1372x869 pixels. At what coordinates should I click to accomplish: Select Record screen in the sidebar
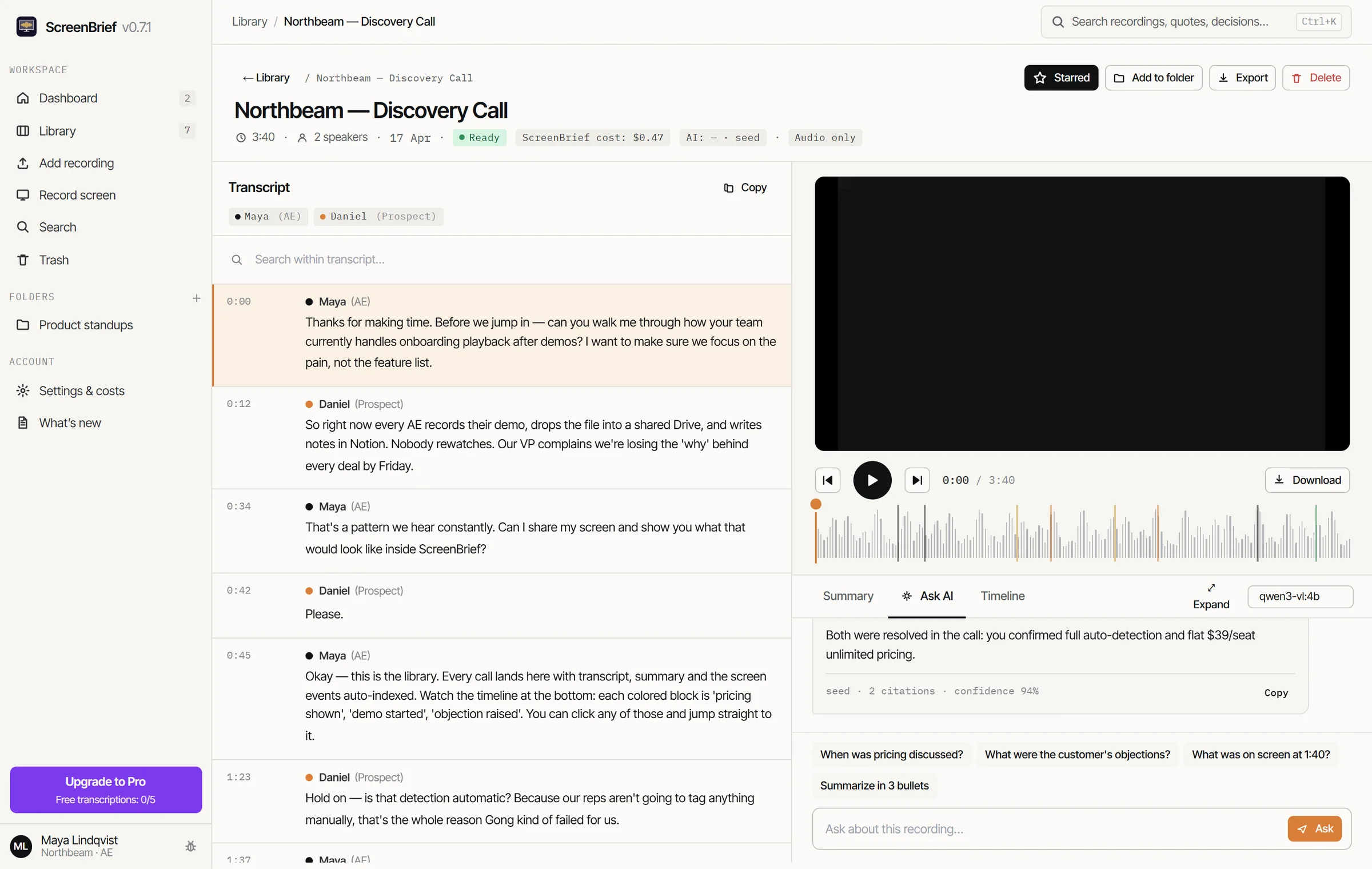(106, 195)
